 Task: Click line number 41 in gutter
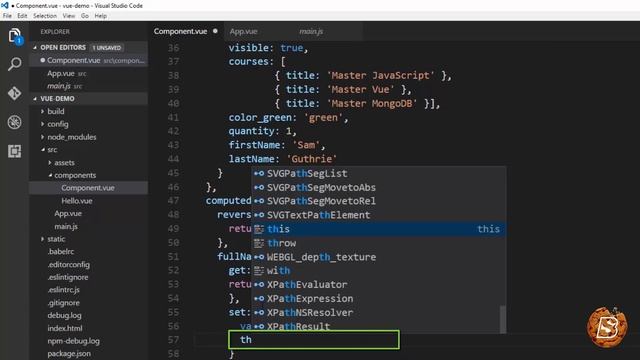pos(173,118)
